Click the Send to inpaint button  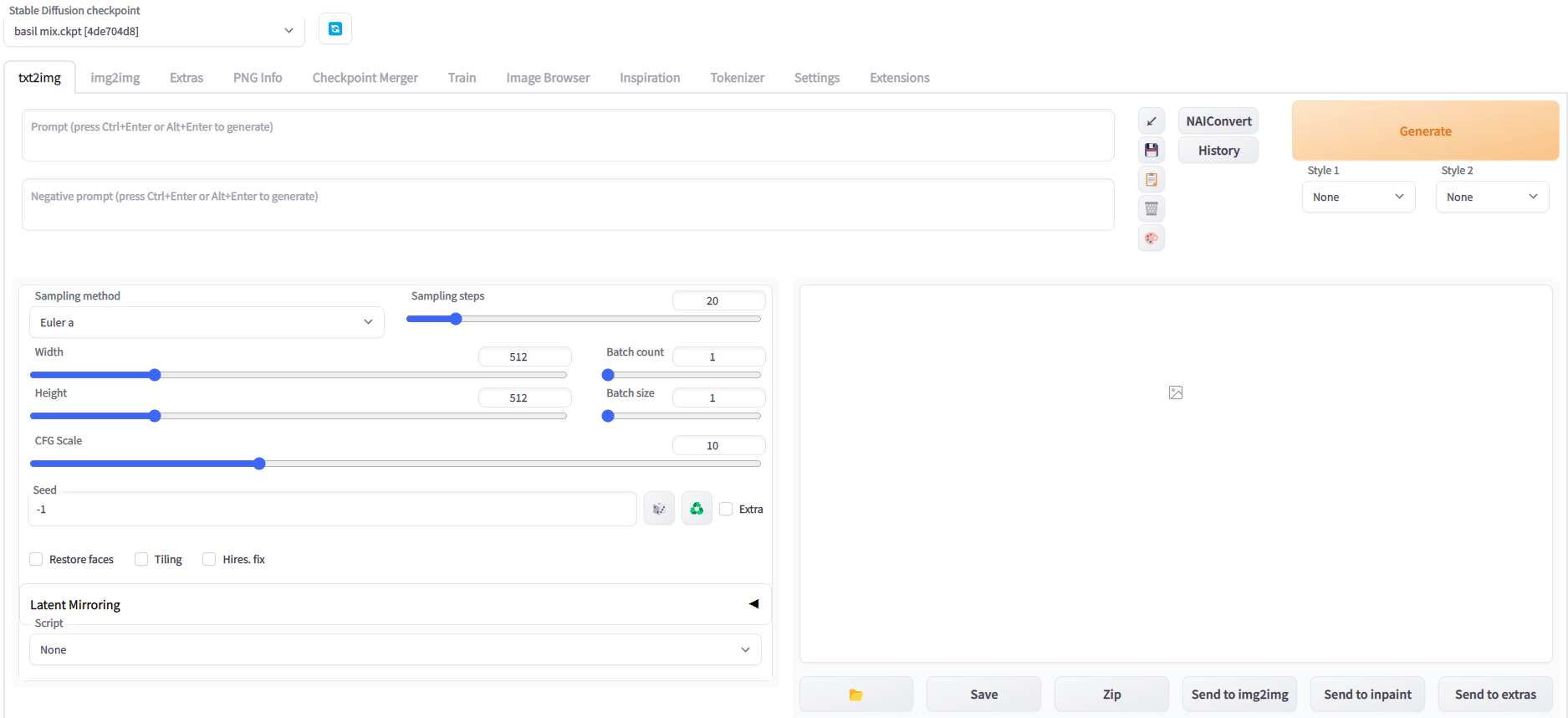1367,695
